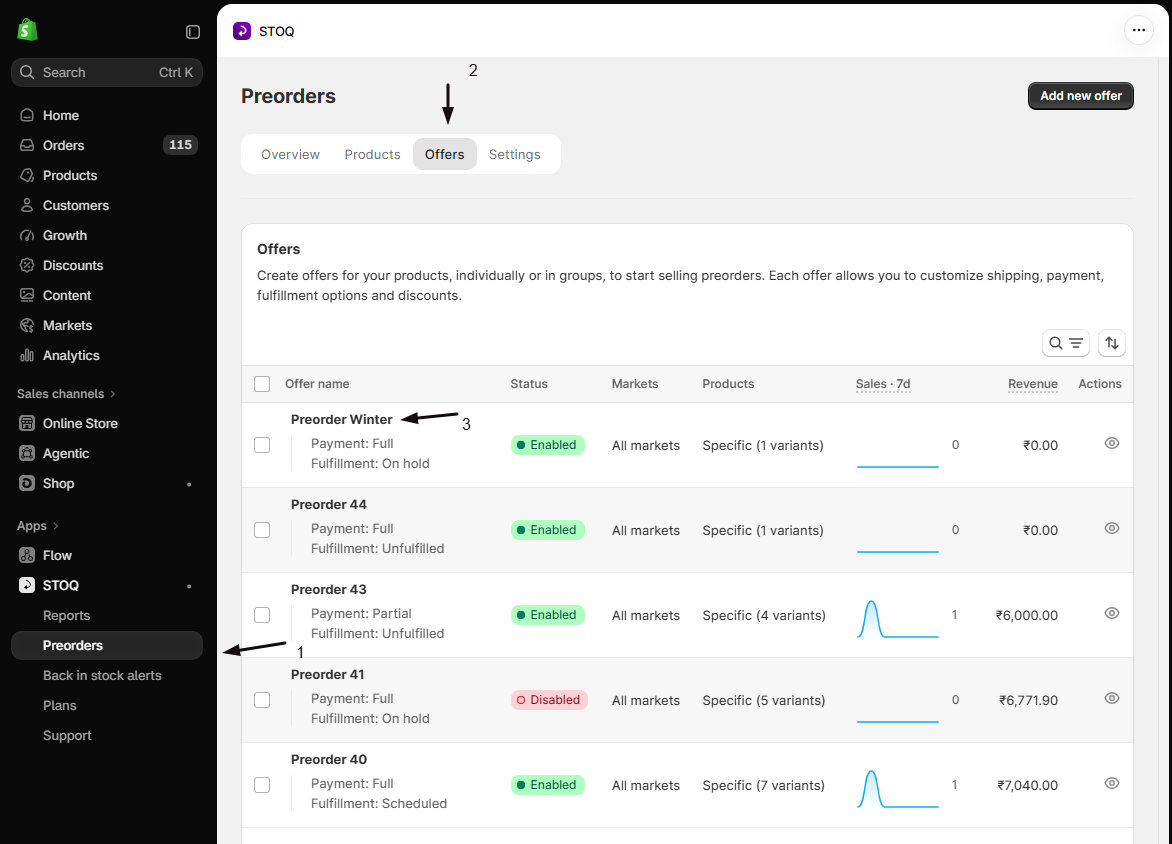This screenshot has width=1172, height=844.
Task: Click the Sales · 7d column header
Action: pos(883,384)
